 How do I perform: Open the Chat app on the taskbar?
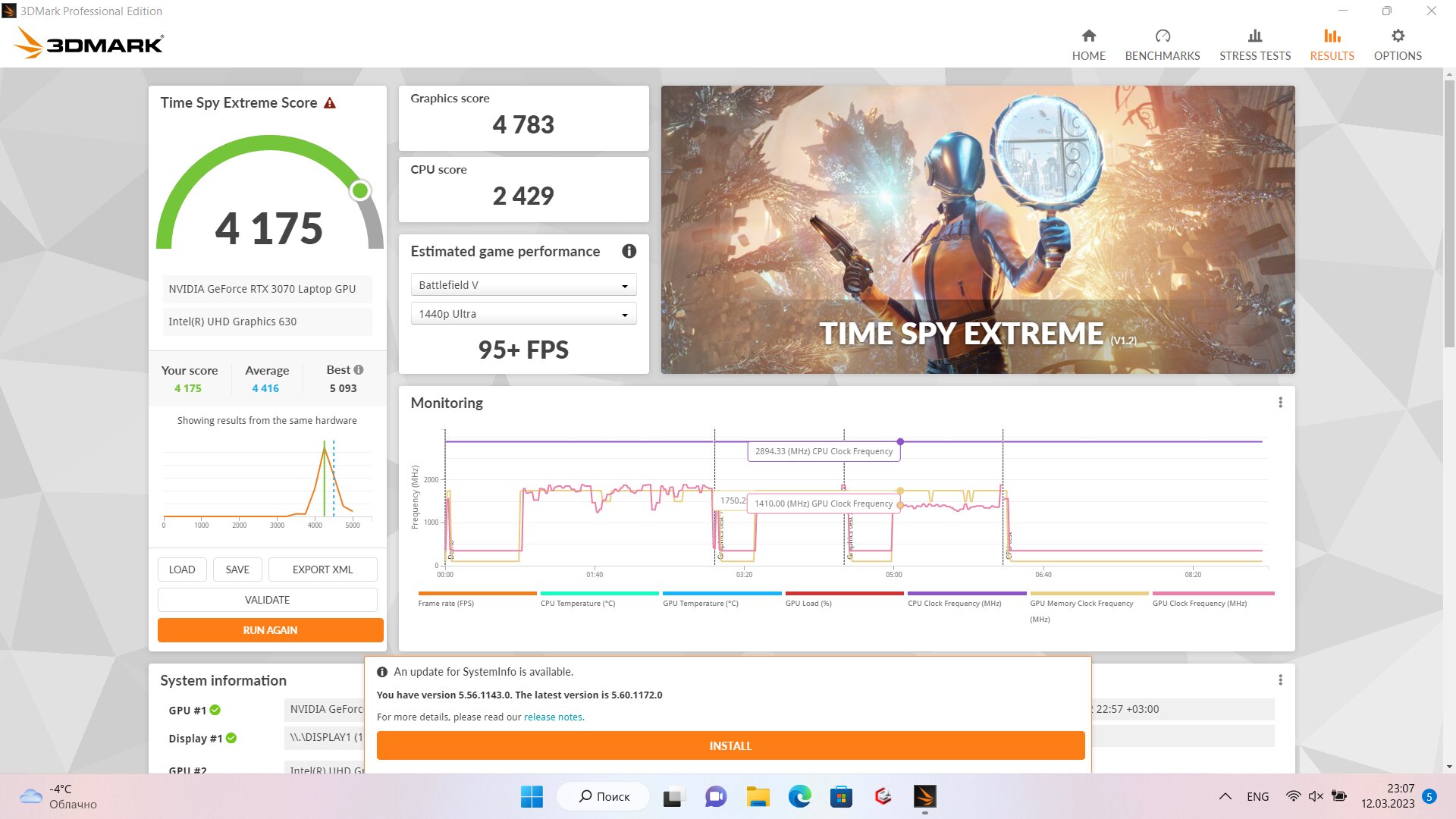[x=715, y=796]
